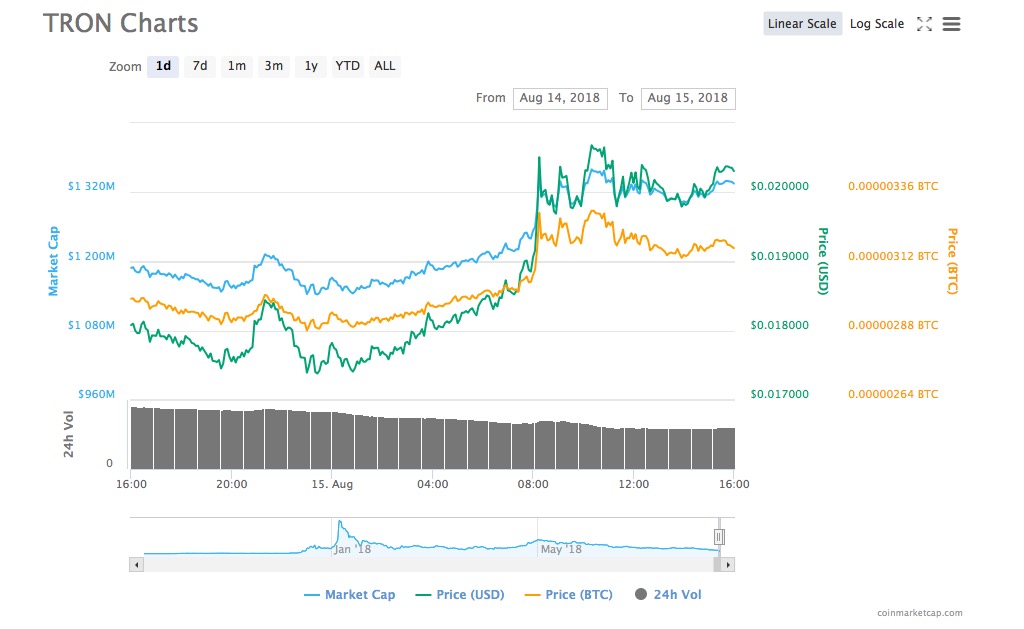1024x629 pixels.
Task: Click the Jan '18 navigator label
Action: (353, 549)
